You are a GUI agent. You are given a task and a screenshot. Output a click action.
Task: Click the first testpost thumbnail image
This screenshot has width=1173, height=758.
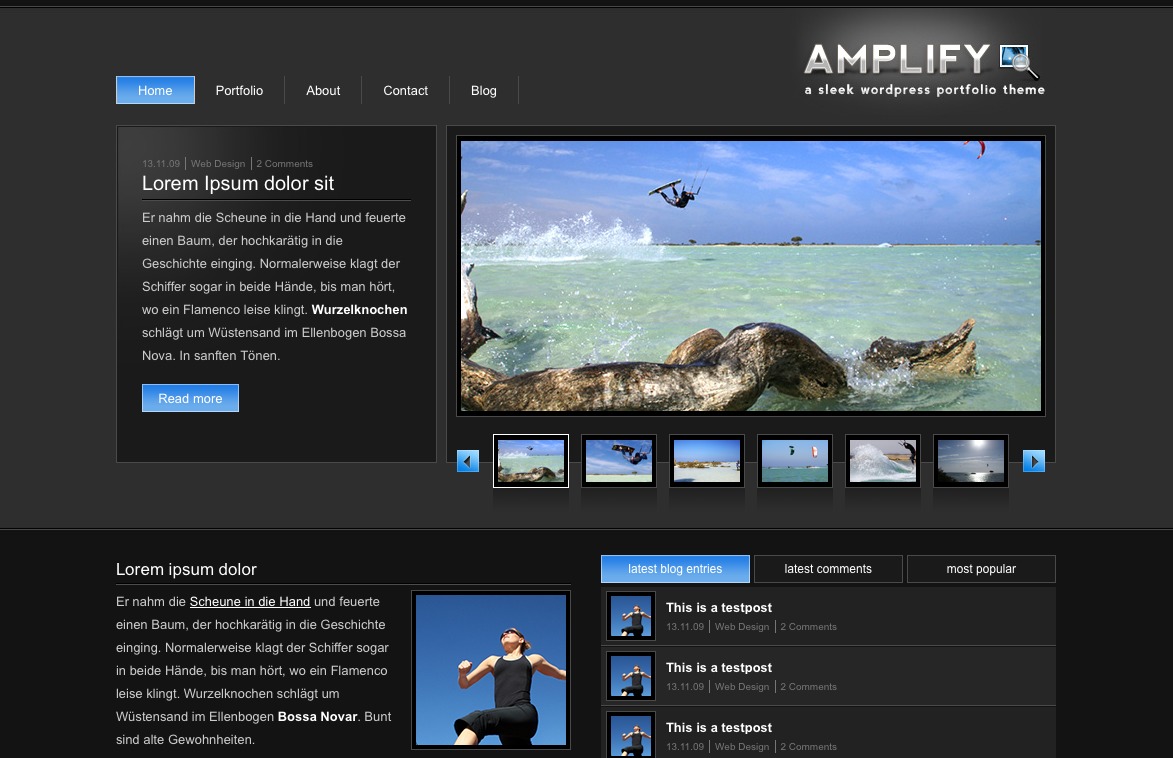(x=631, y=616)
